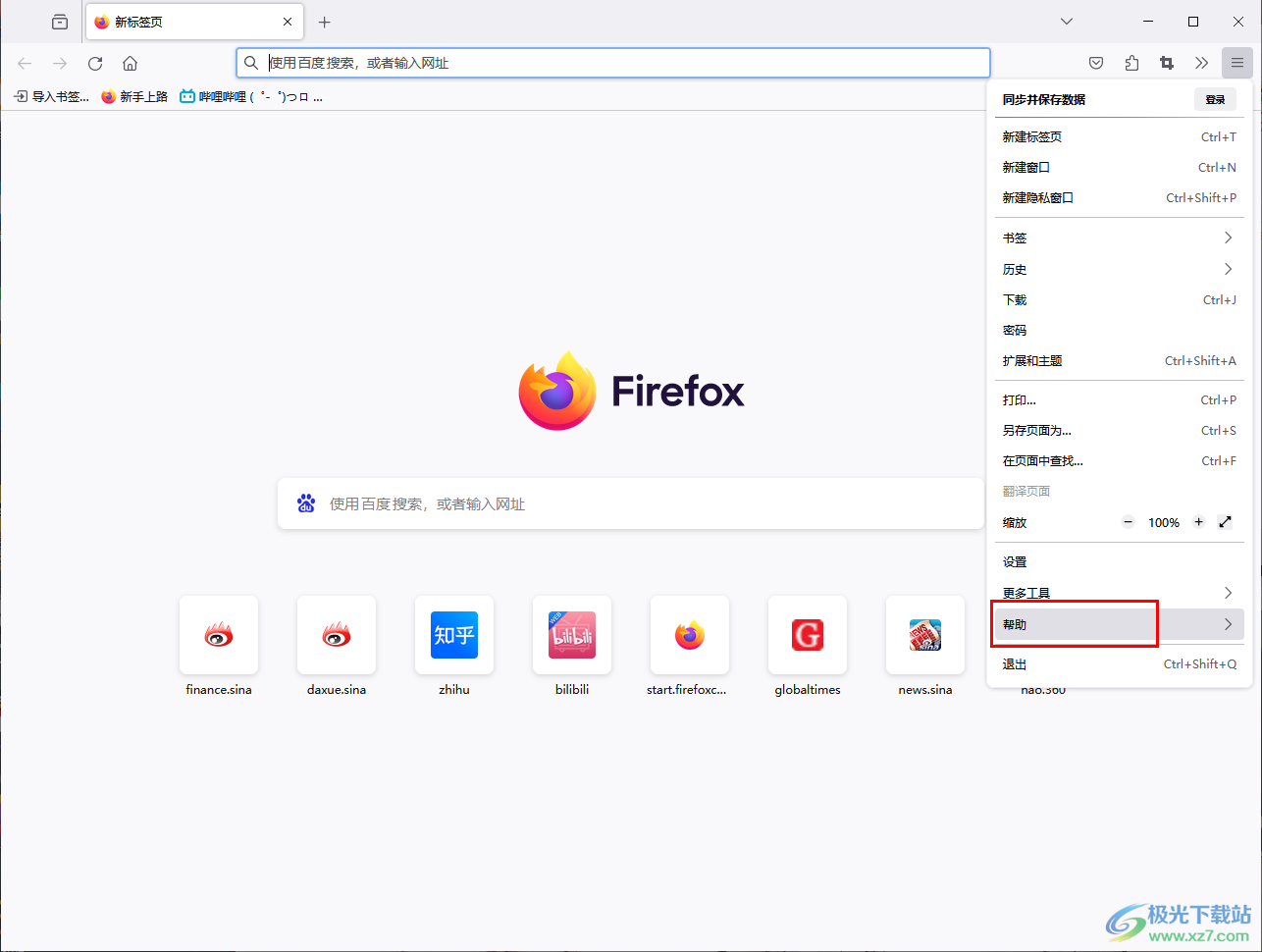Go forward with the forward arrow
This screenshot has height=952, width=1262.
point(60,63)
